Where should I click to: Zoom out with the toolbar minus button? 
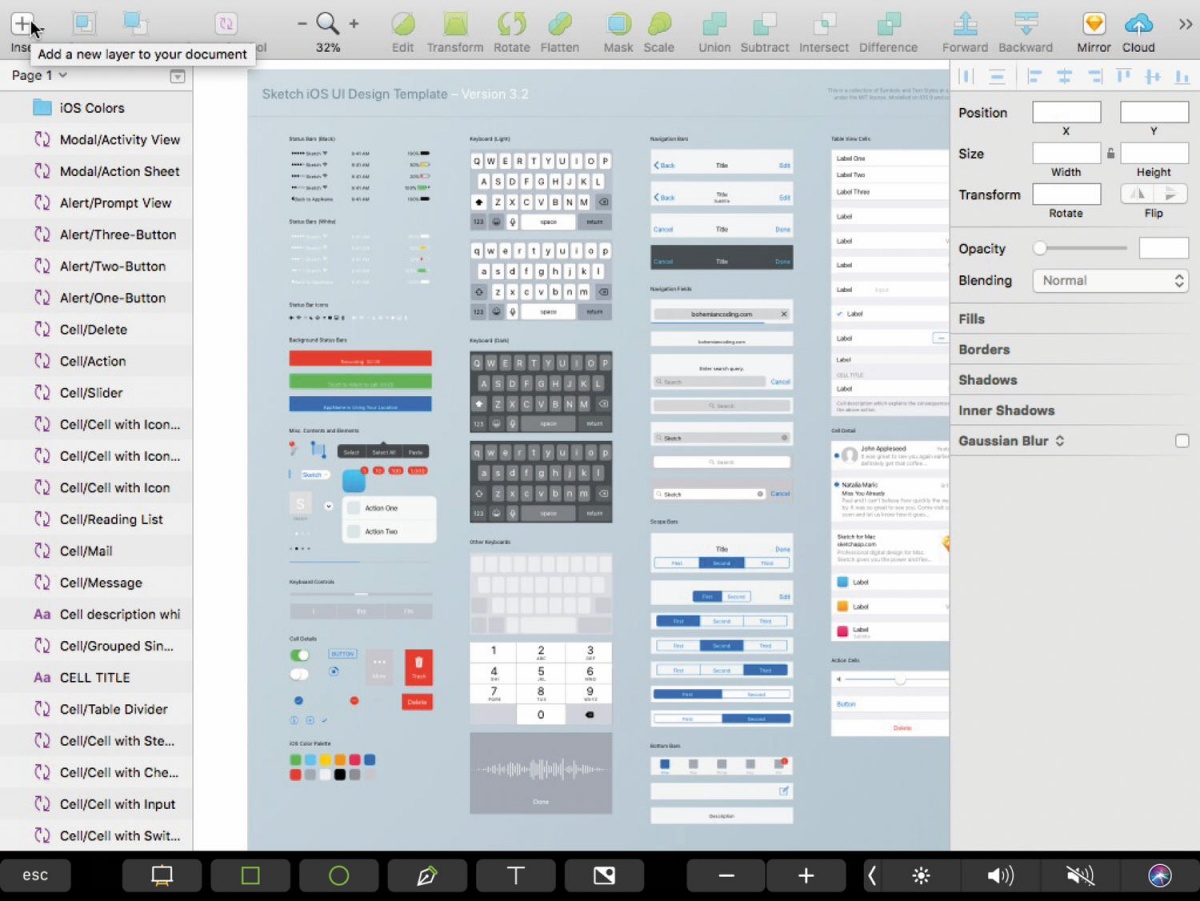click(x=302, y=23)
